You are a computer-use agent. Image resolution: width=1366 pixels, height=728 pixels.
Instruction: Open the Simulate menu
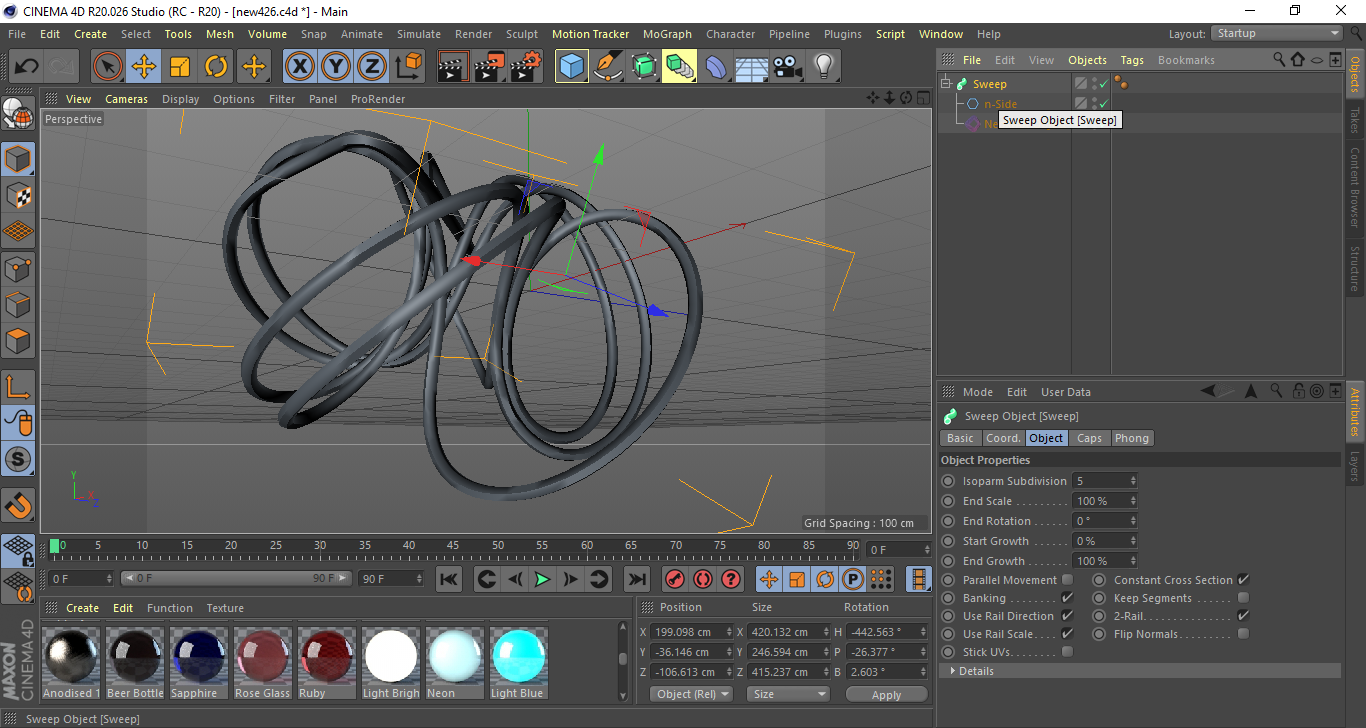pos(418,34)
